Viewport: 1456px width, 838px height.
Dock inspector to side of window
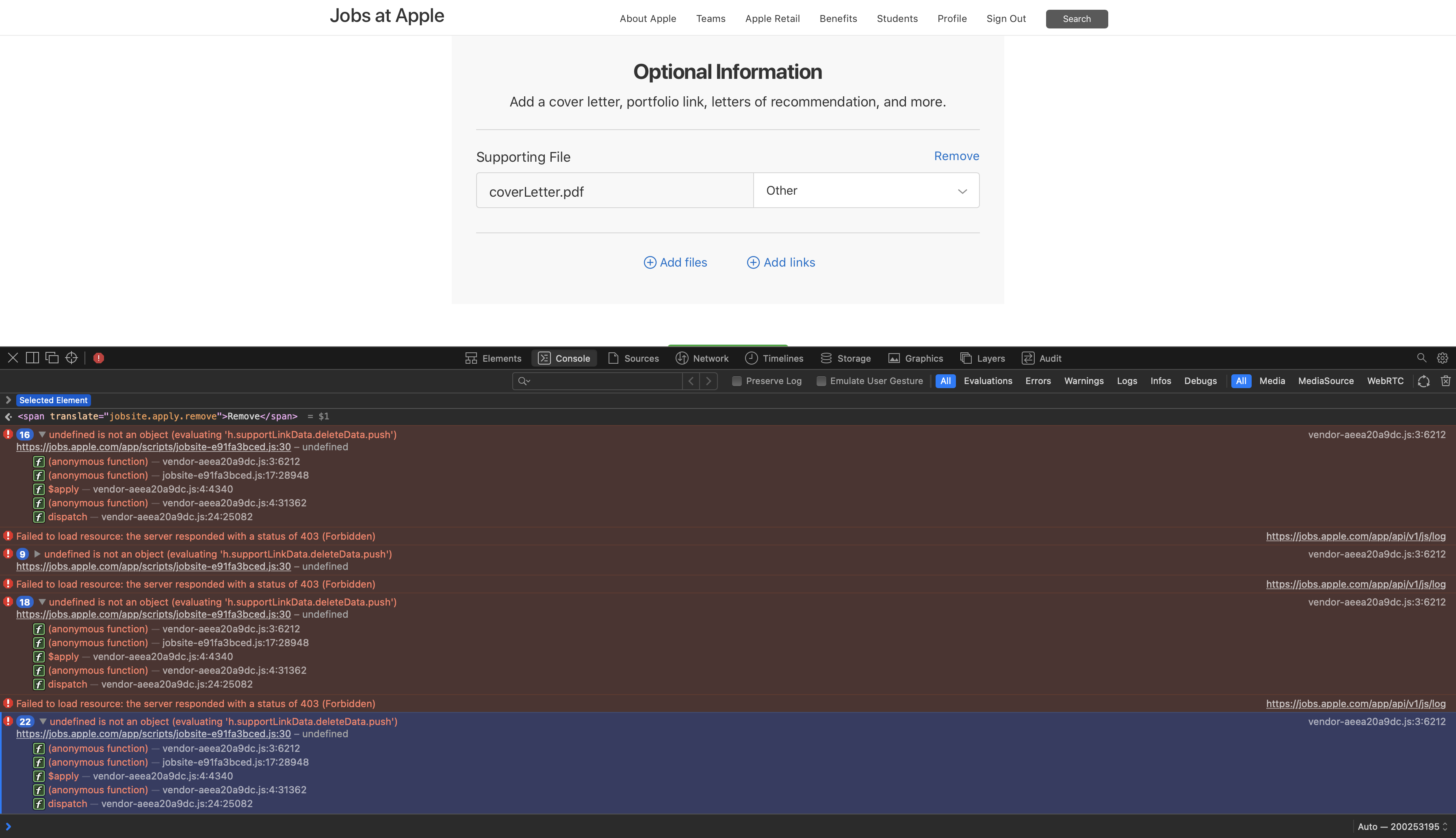[33, 358]
